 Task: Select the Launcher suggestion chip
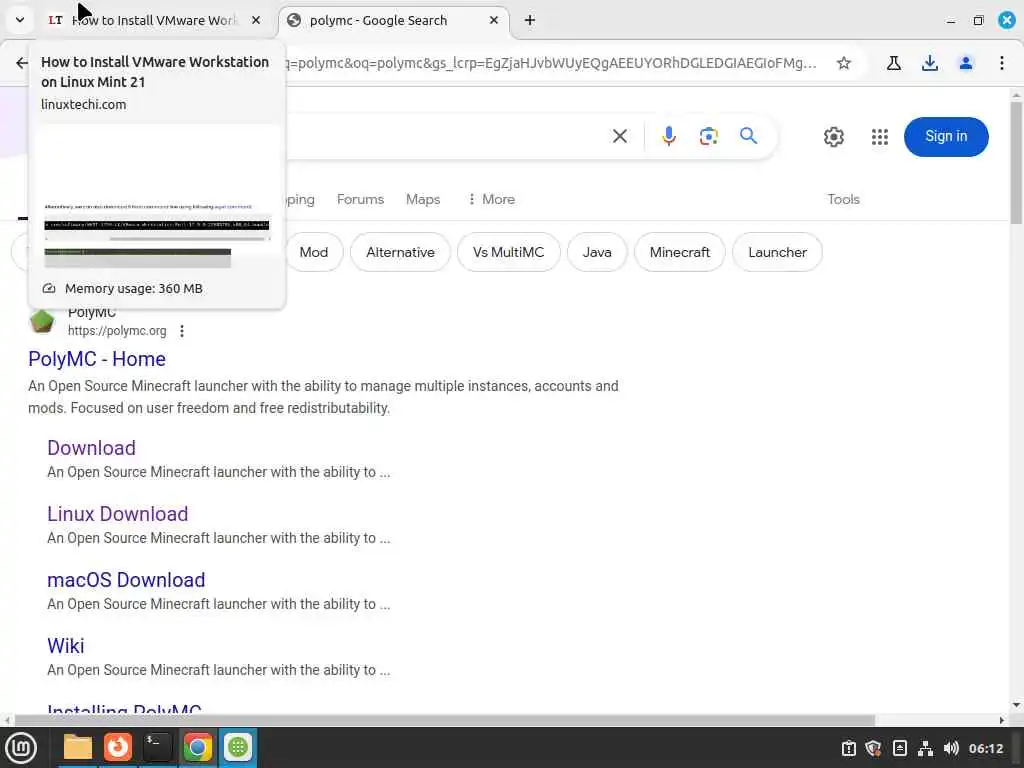777,252
